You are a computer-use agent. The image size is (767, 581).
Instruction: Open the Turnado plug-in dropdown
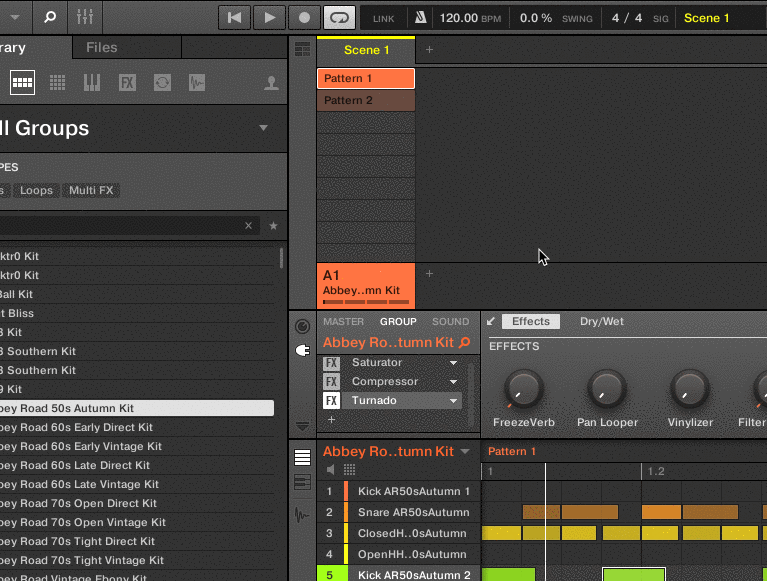pos(453,401)
